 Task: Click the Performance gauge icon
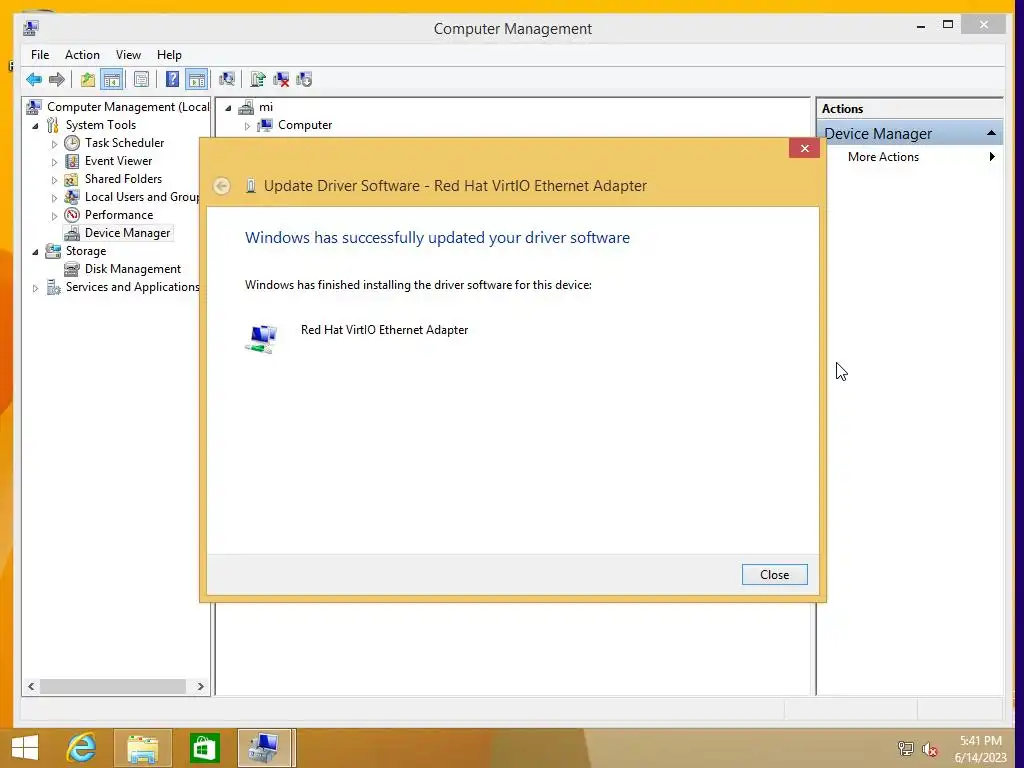click(x=72, y=215)
